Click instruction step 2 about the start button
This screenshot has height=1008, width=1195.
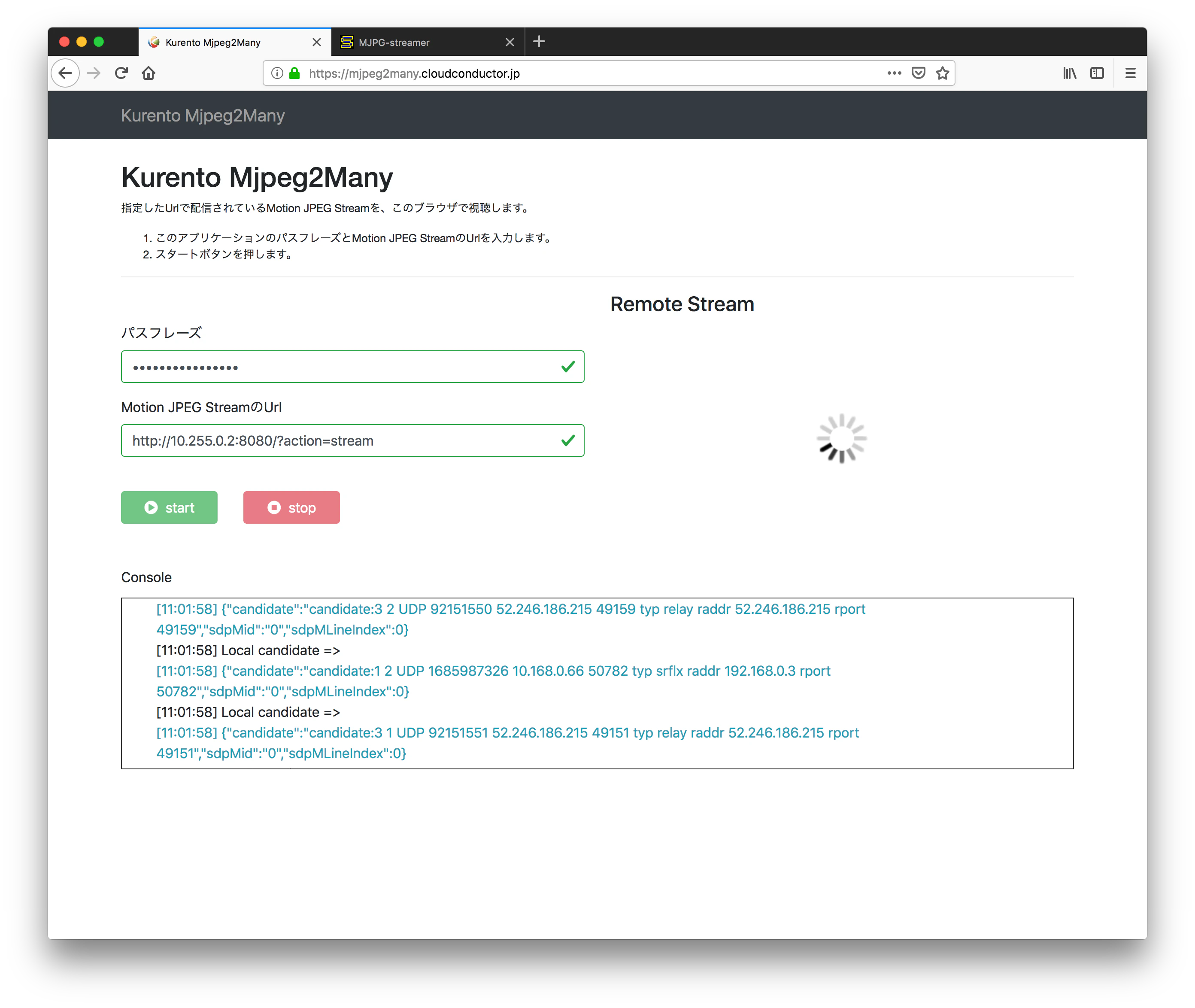pyautogui.click(x=218, y=254)
